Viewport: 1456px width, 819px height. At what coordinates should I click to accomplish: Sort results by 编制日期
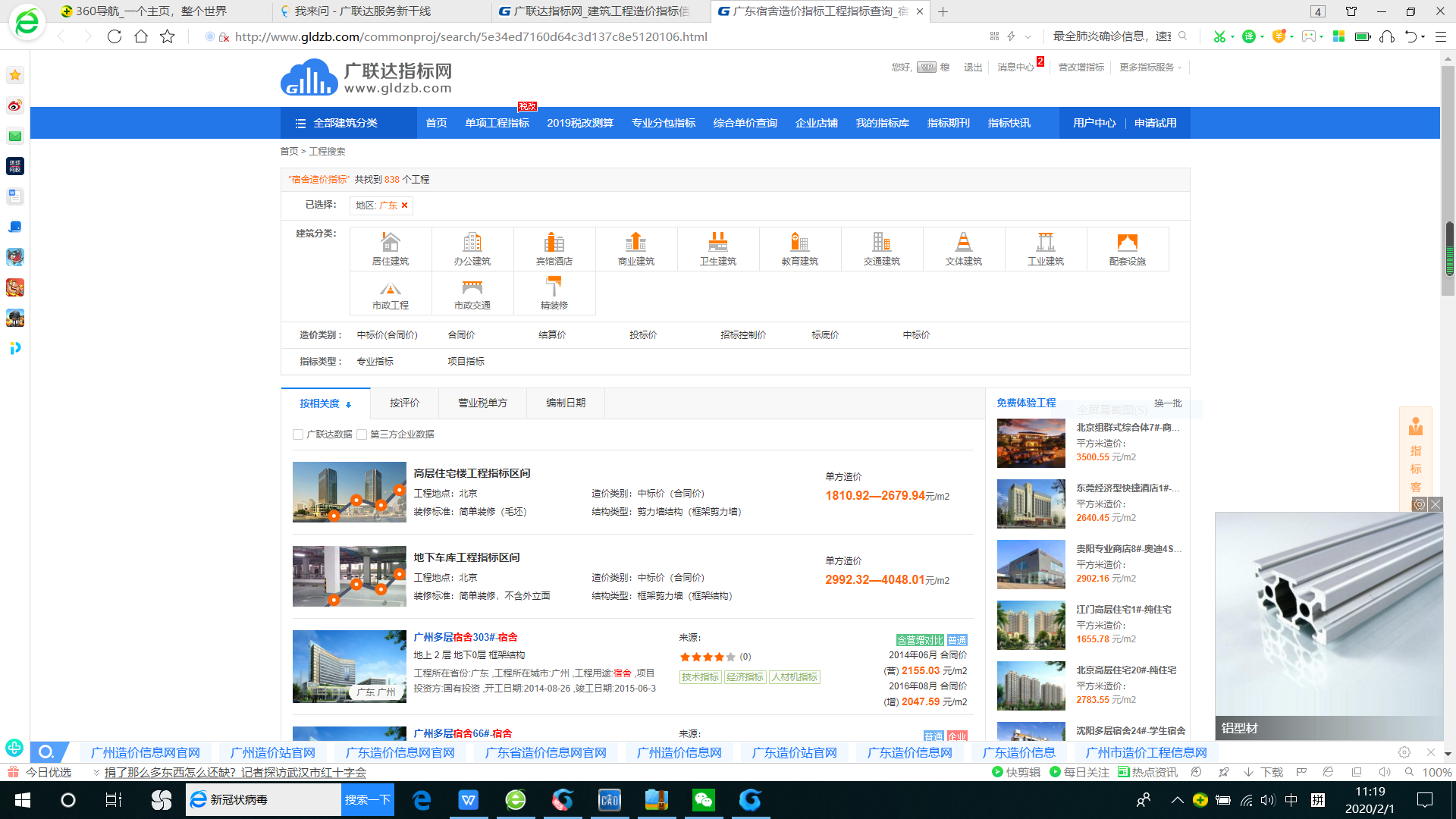(566, 403)
